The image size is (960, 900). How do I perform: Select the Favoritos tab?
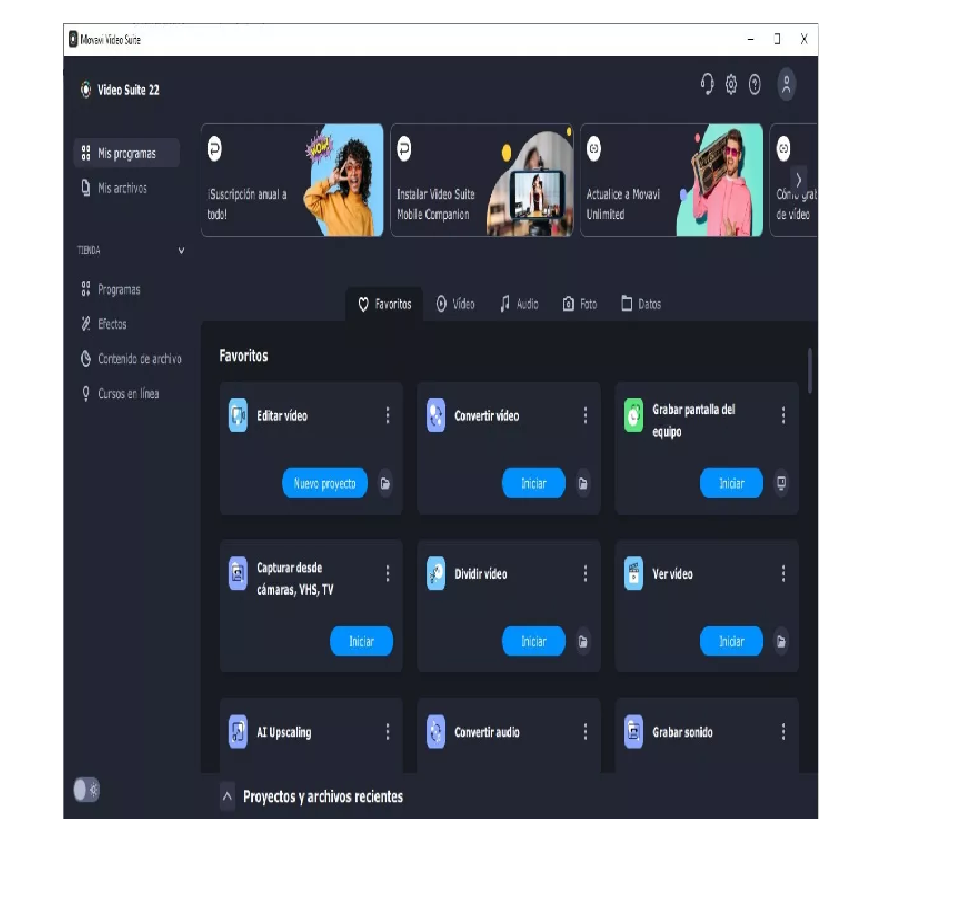coord(385,304)
